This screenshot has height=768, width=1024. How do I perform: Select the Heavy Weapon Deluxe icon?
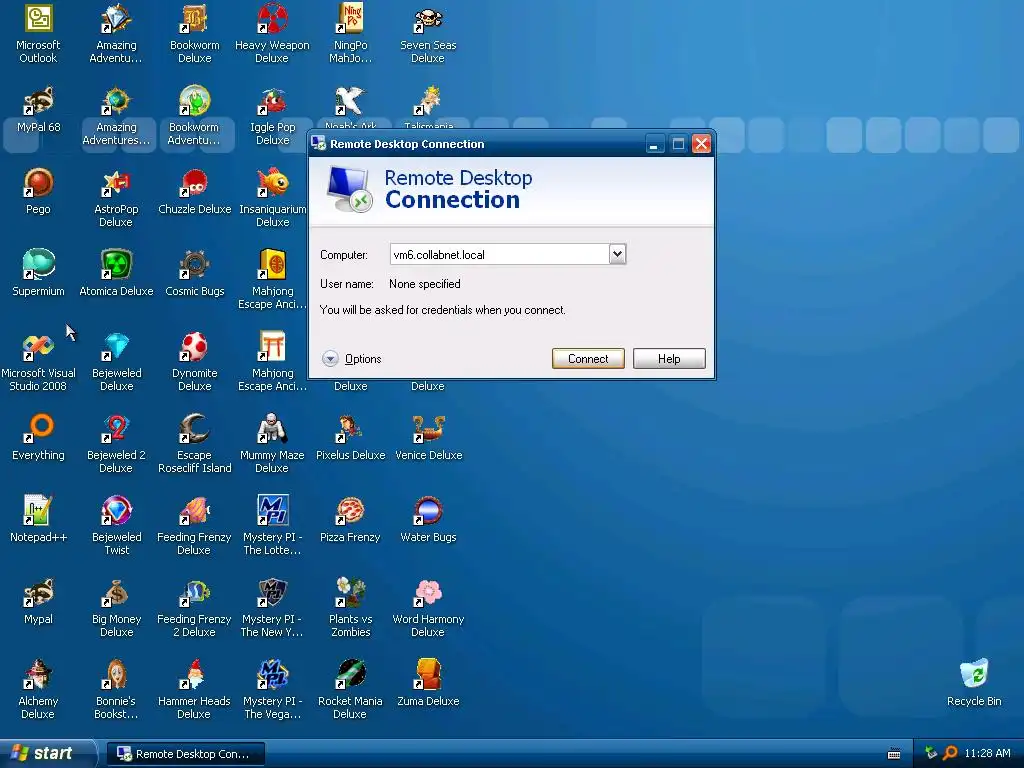click(272, 34)
